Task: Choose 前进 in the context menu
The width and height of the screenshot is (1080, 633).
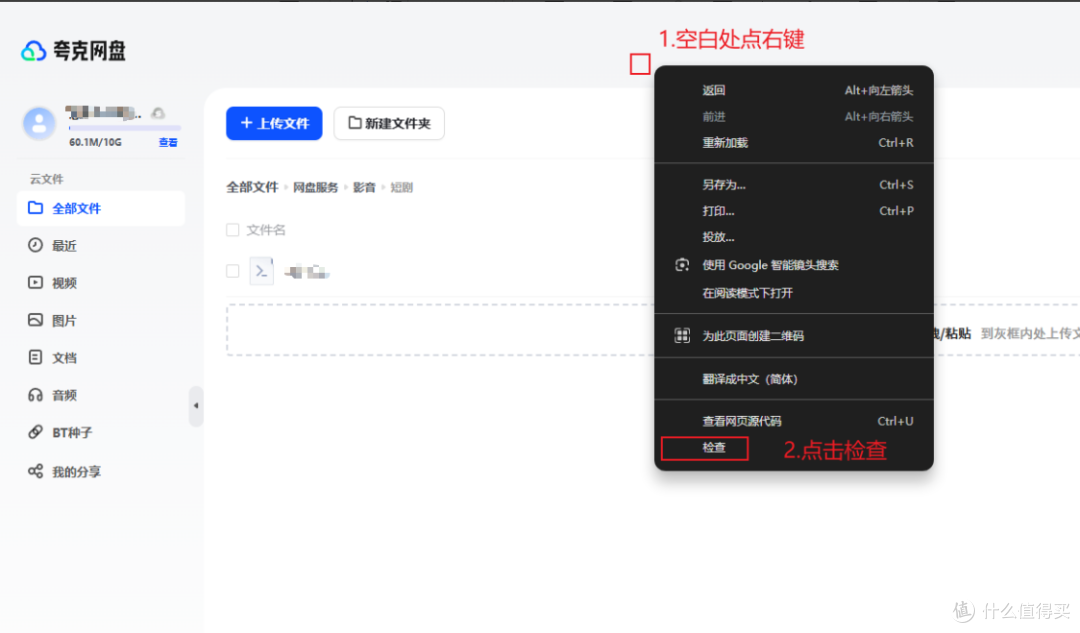Action: pyautogui.click(x=793, y=116)
